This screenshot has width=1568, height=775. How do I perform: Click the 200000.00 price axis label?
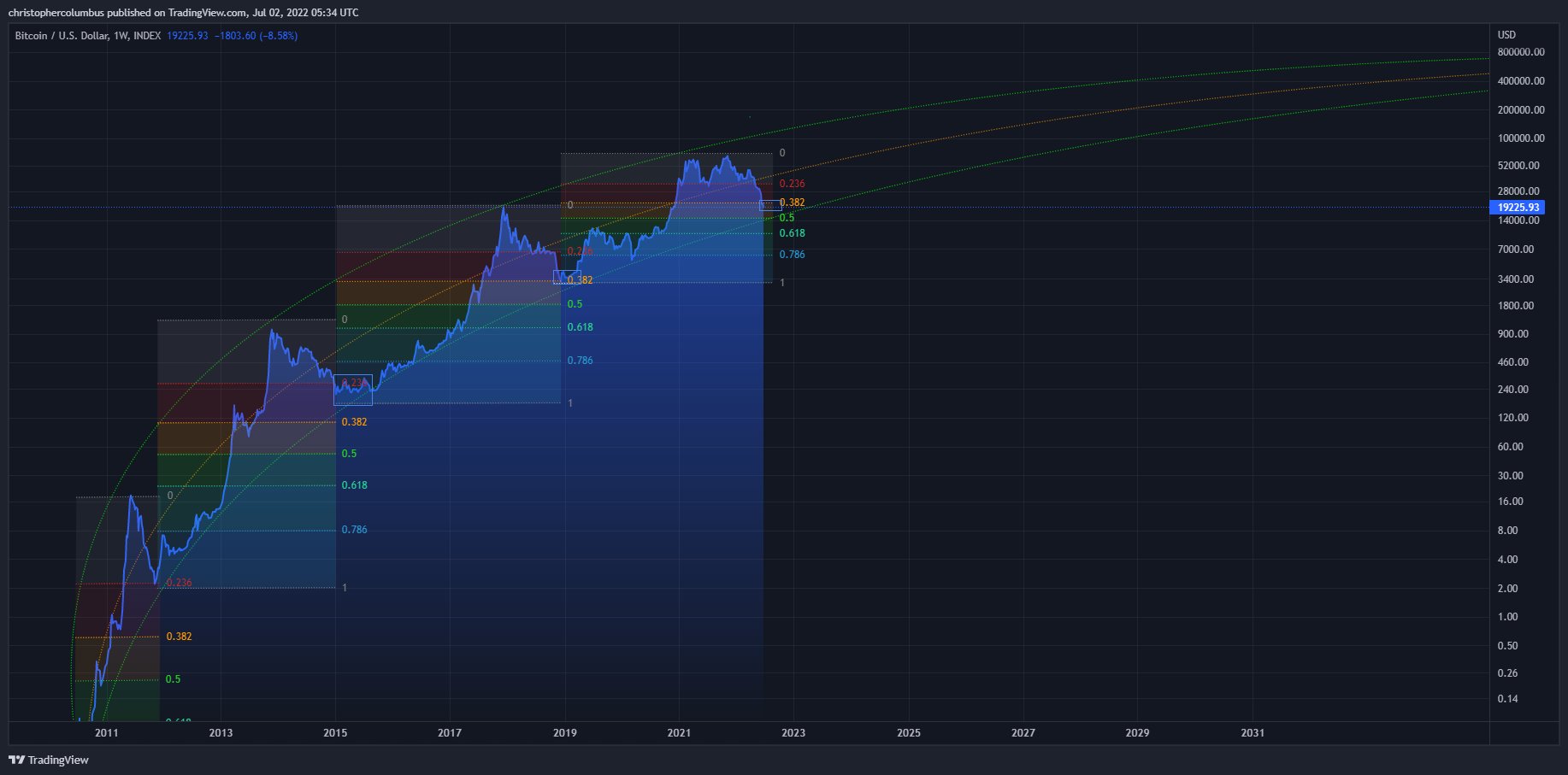(x=1521, y=110)
